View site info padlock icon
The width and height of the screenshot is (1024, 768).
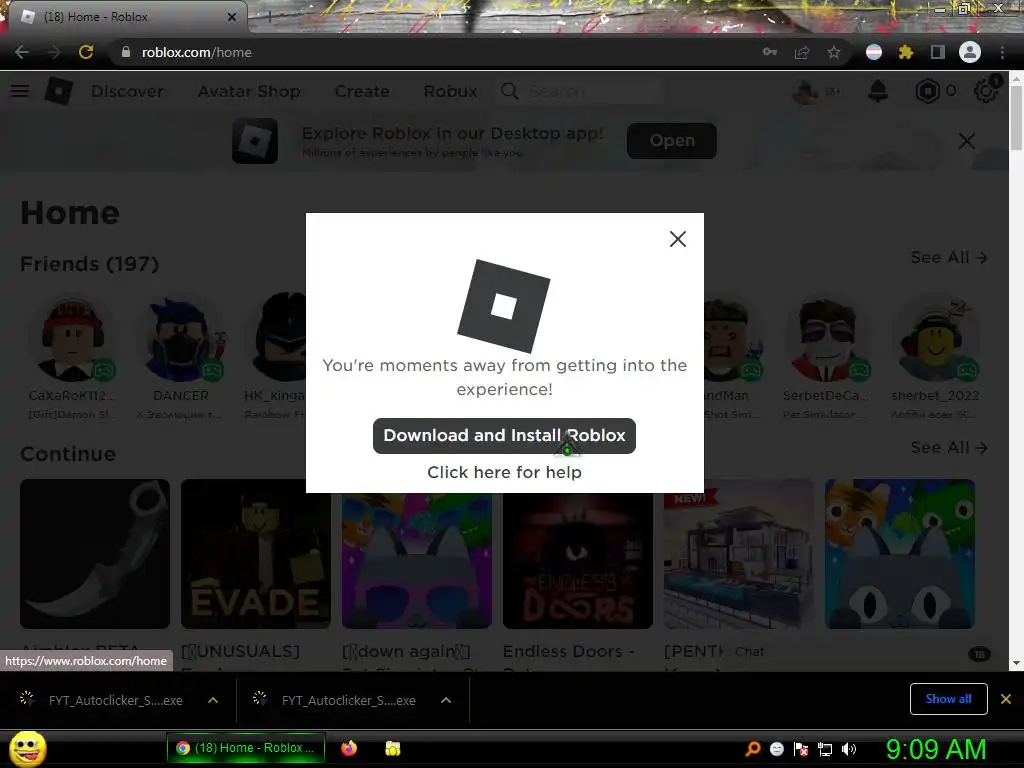click(x=126, y=52)
